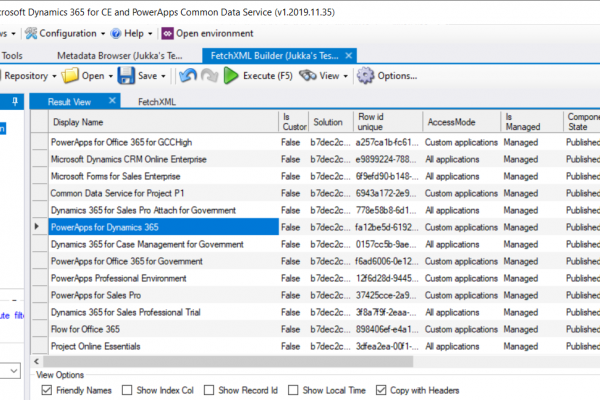Screen dimensions: 600x400
Task: Click the pin icon on left panel
Action: (15, 101)
